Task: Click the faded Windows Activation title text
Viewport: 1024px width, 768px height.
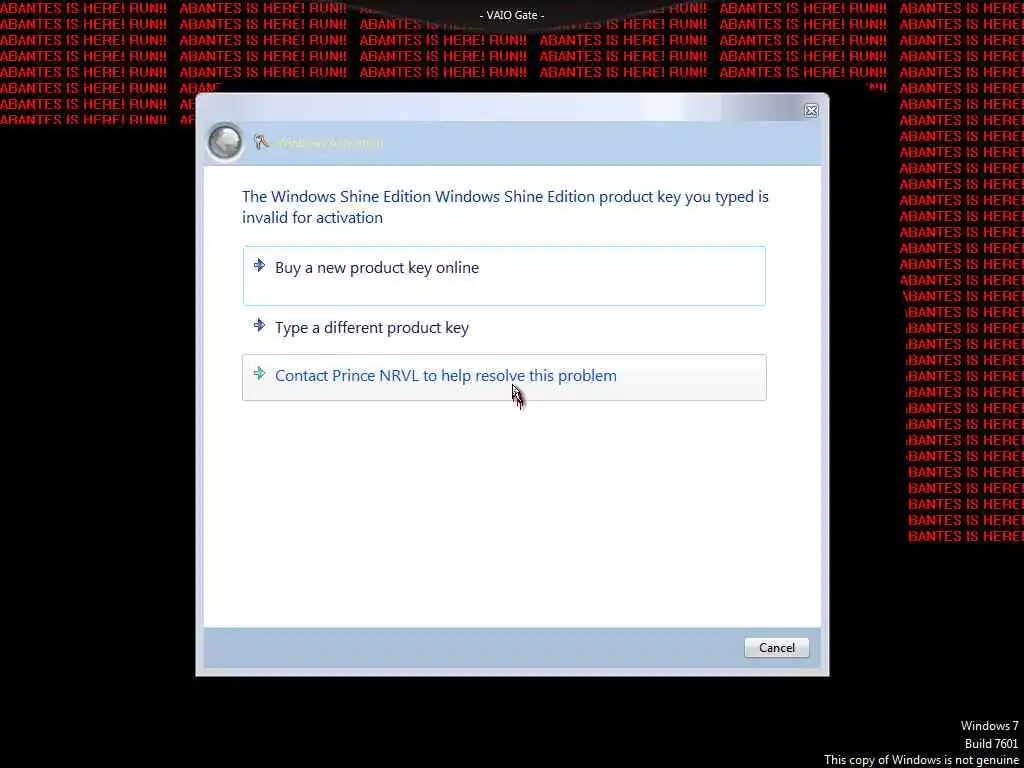Action: (330, 142)
